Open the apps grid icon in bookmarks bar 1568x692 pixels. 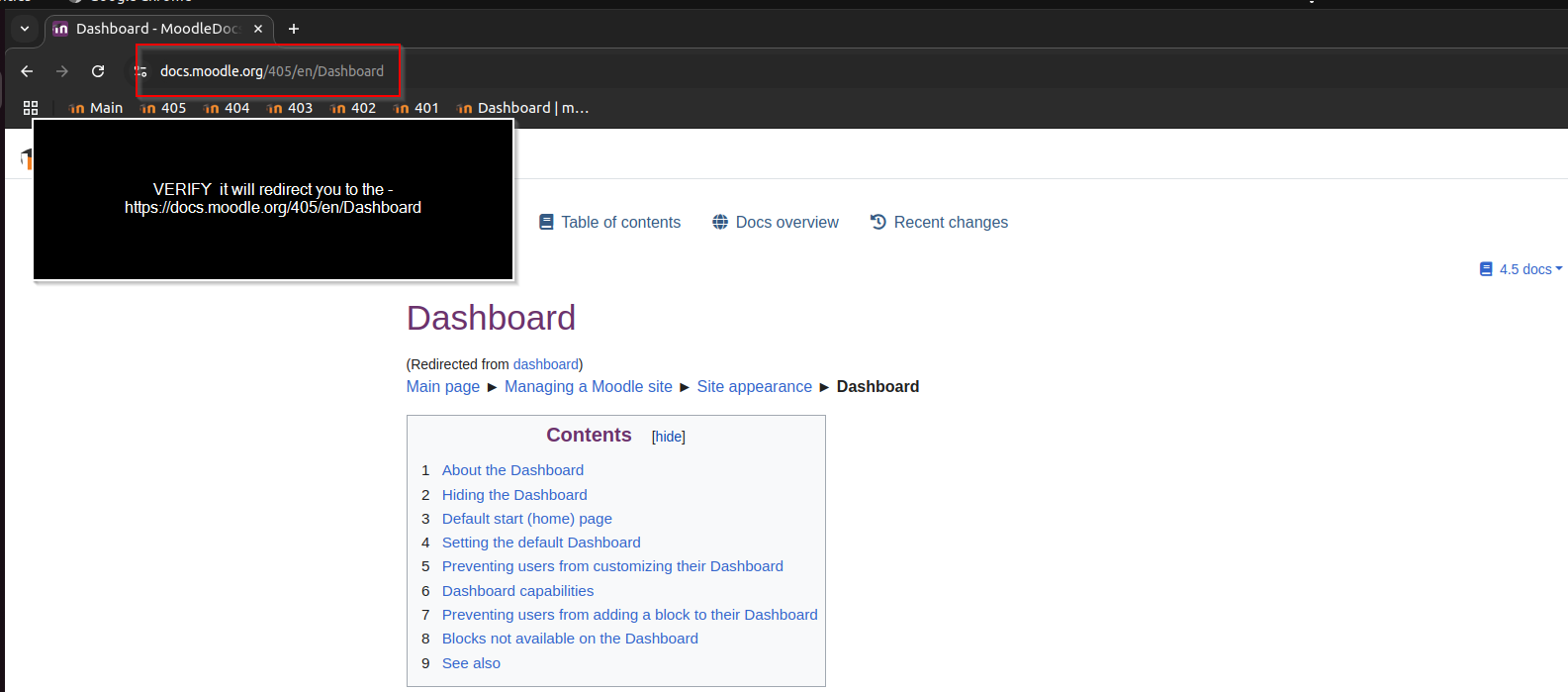[x=31, y=108]
